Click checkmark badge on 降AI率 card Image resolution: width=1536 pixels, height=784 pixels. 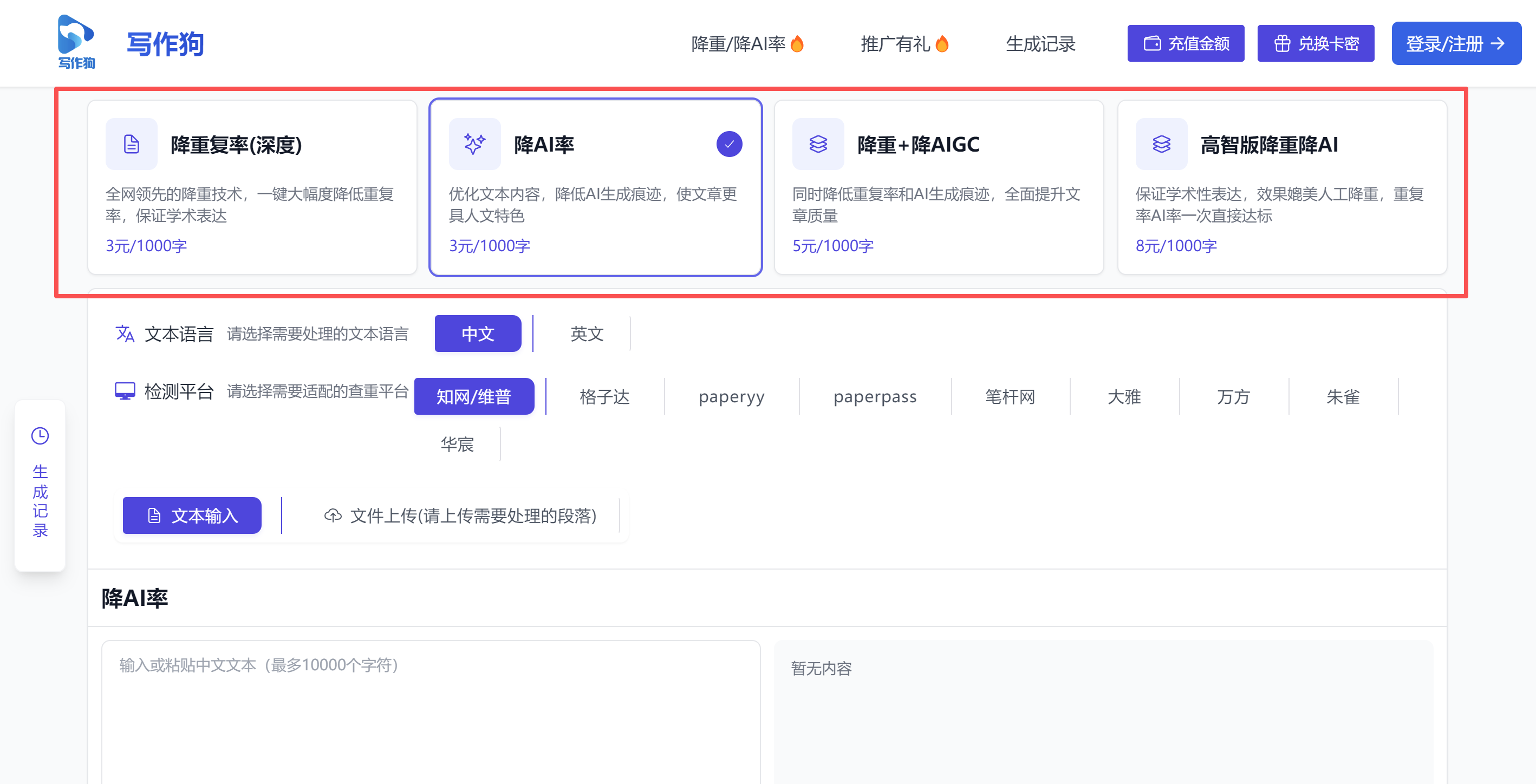(729, 143)
